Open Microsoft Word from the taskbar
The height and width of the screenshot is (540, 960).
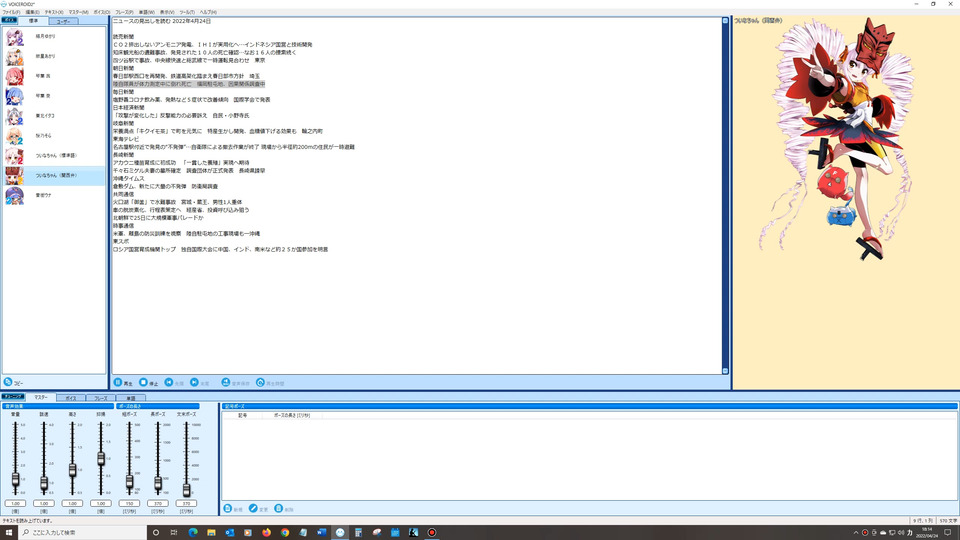pyautogui.click(x=321, y=533)
